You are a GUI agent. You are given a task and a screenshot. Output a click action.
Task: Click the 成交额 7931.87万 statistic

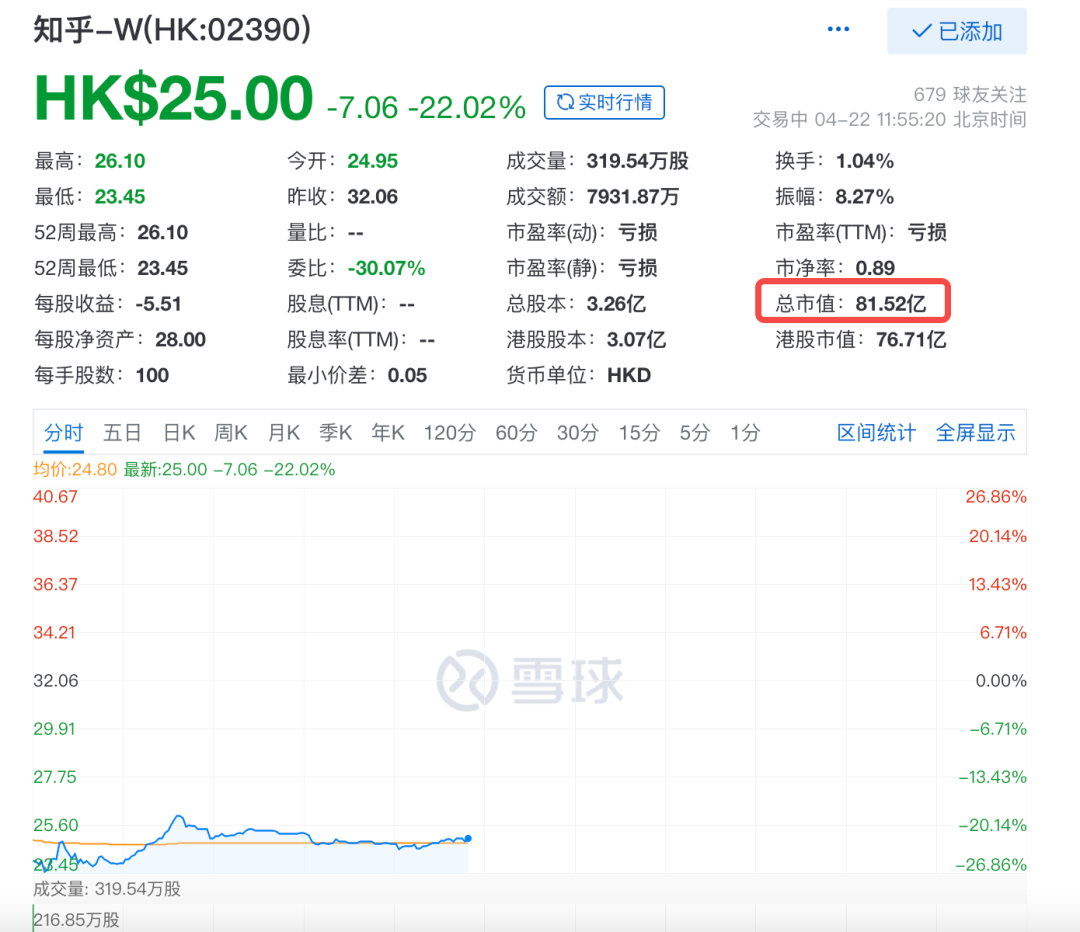tap(592, 196)
